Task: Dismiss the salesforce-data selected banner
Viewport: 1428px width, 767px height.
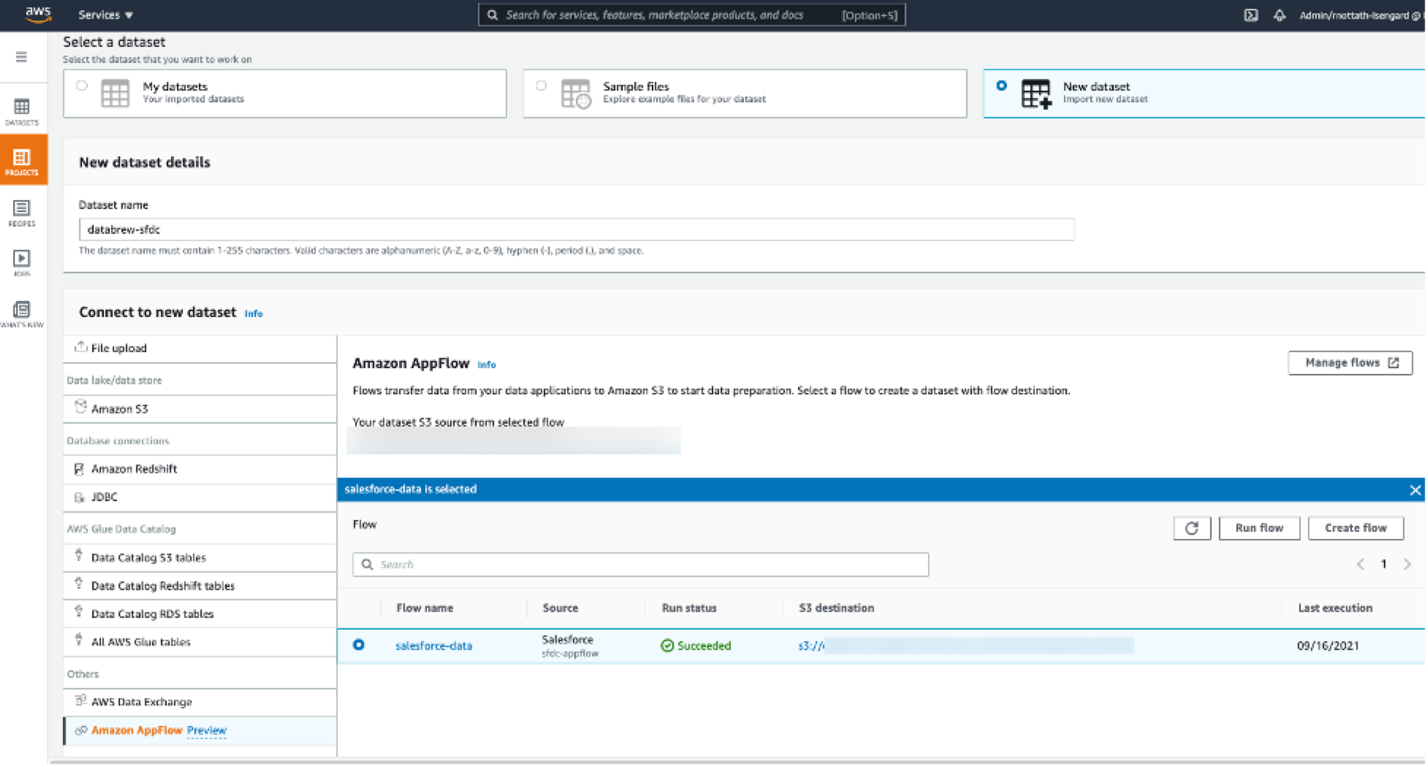Action: click(x=1415, y=490)
